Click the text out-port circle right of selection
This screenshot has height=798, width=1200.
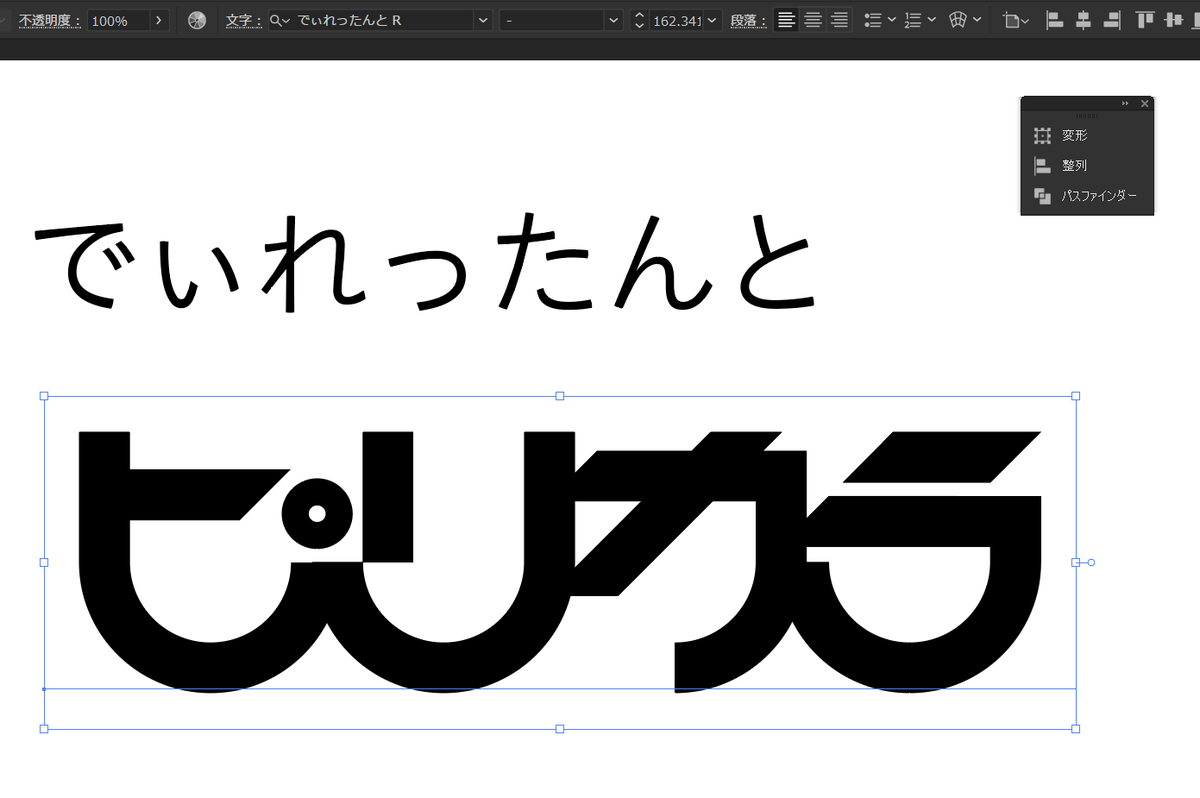[1091, 562]
